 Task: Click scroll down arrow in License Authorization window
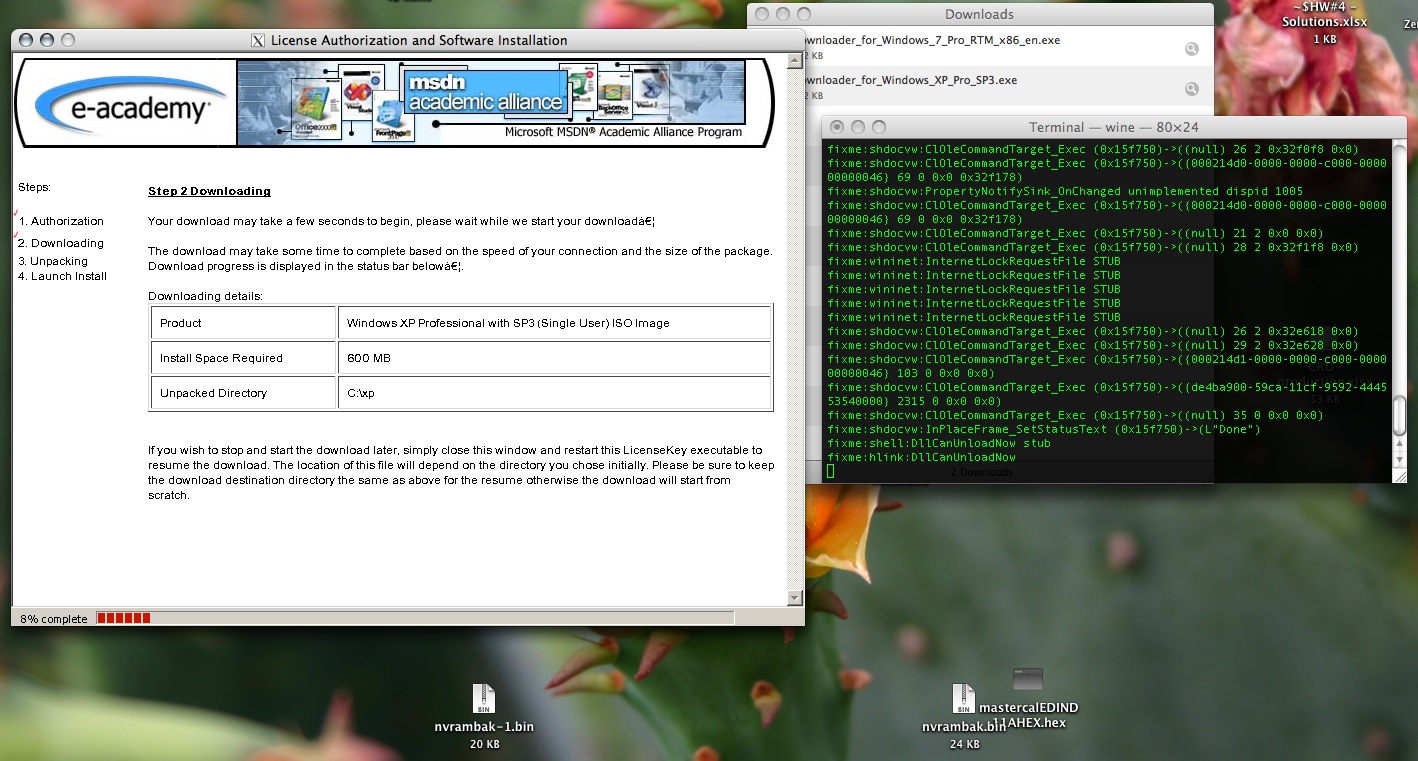coord(795,598)
